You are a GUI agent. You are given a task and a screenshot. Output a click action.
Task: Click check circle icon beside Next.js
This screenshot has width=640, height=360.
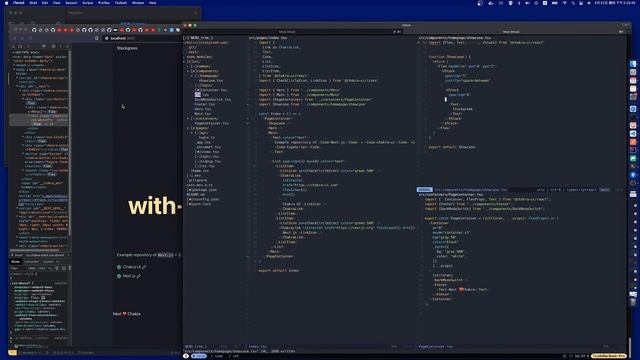[x=119, y=276]
